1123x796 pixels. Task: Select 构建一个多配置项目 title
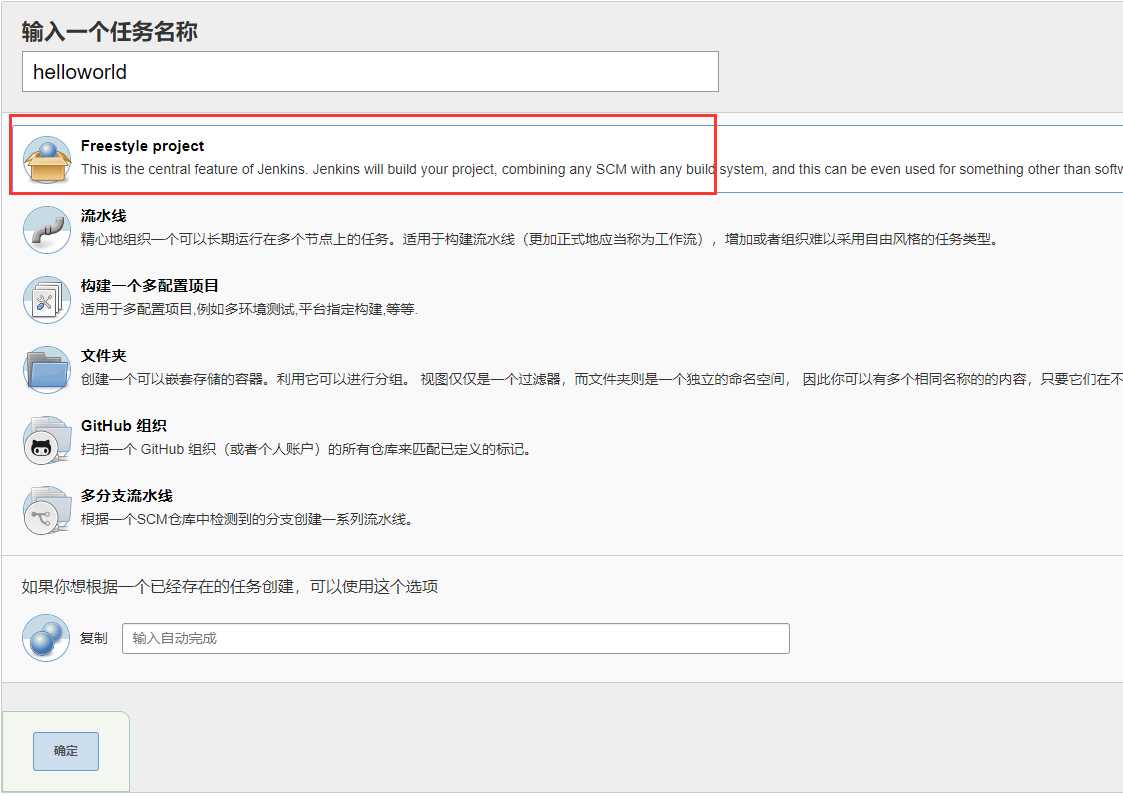150,286
